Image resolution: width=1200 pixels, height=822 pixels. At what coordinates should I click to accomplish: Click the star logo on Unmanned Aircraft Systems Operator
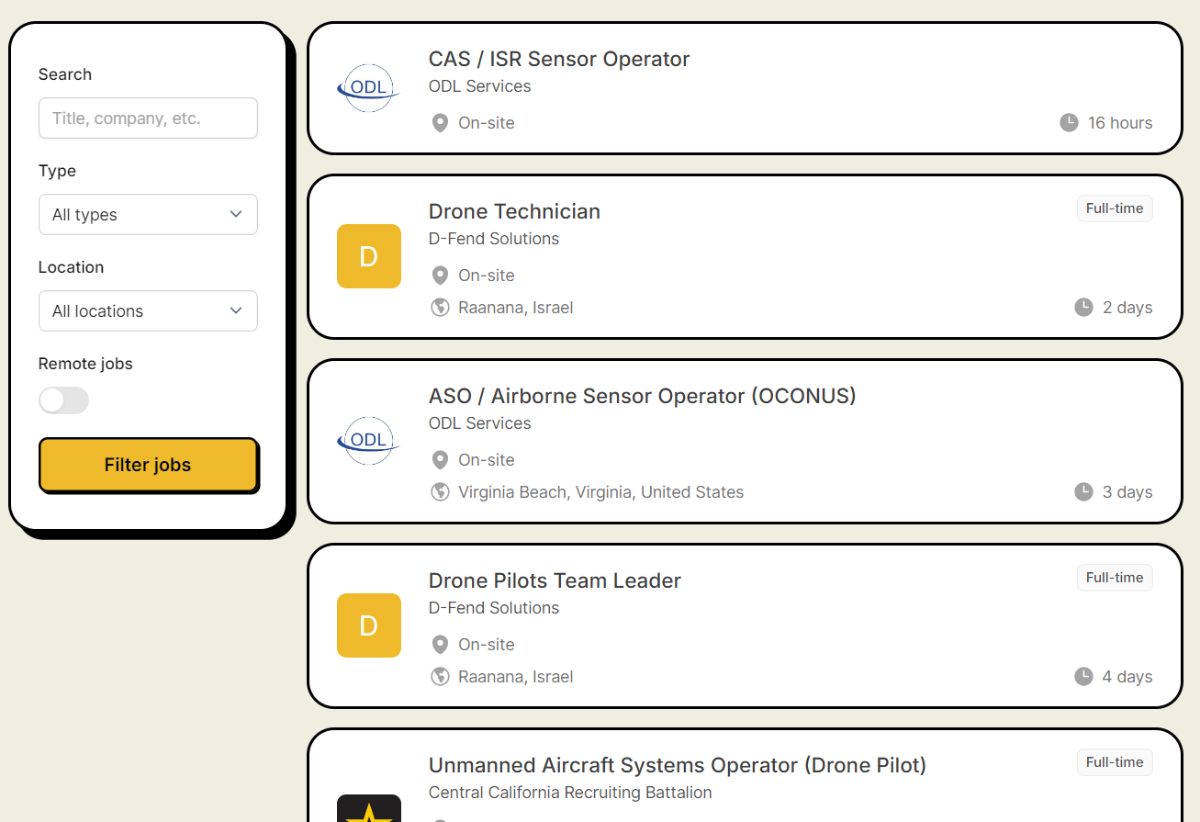pyautogui.click(x=369, y=808)
